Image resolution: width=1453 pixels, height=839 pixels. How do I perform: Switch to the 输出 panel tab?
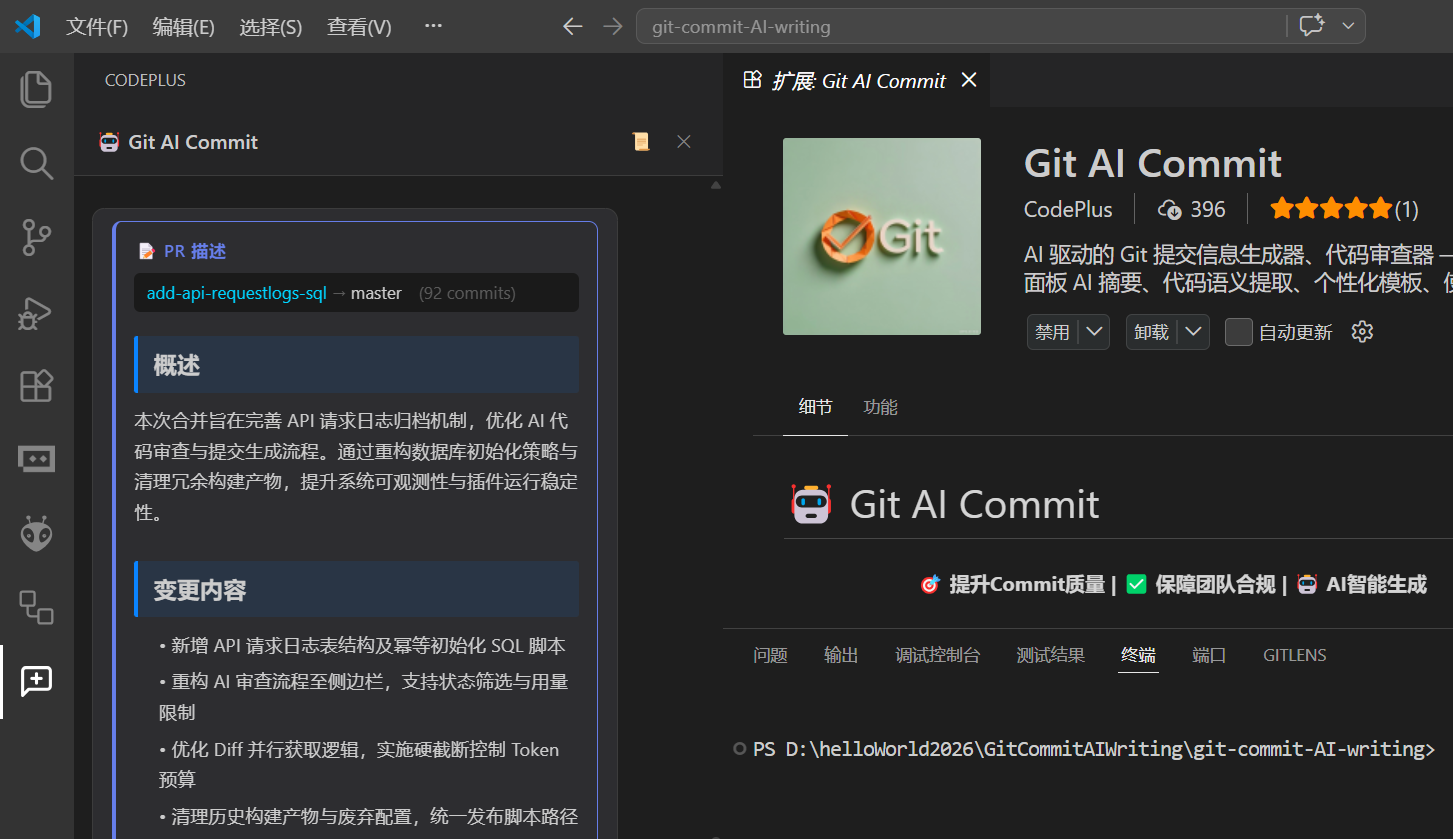click(x=841, y=655)
